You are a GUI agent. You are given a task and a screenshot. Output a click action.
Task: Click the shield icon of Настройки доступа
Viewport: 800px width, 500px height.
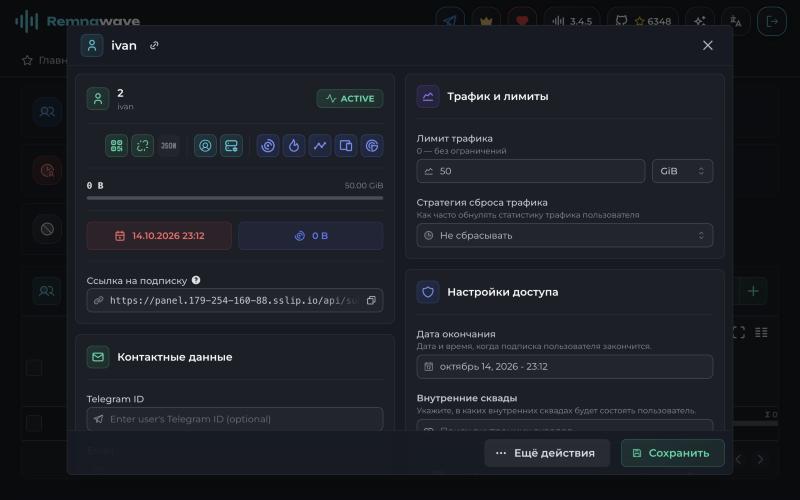pyautogui.click(x=428, y=292)
